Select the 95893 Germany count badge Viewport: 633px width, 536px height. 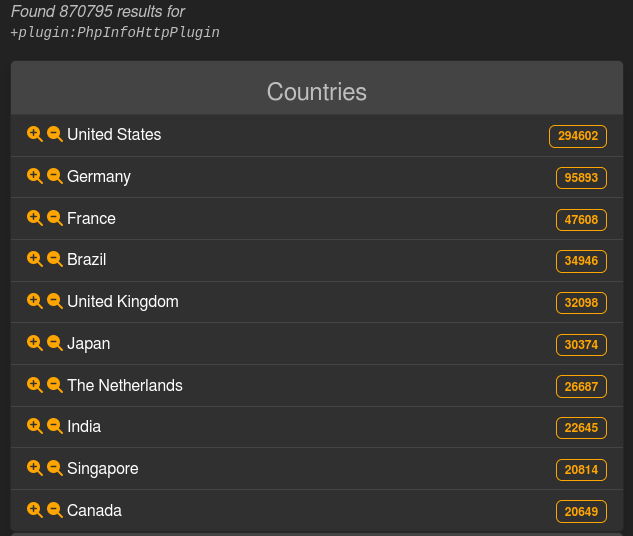point(581,178)
